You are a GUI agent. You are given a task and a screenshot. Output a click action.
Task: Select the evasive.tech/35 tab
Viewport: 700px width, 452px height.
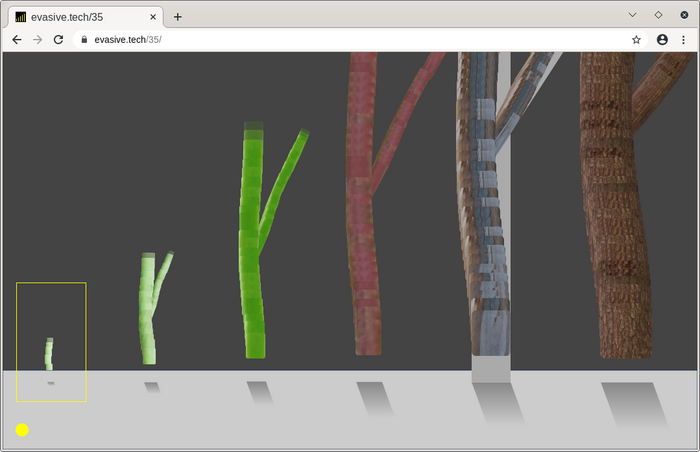(86, 17)
